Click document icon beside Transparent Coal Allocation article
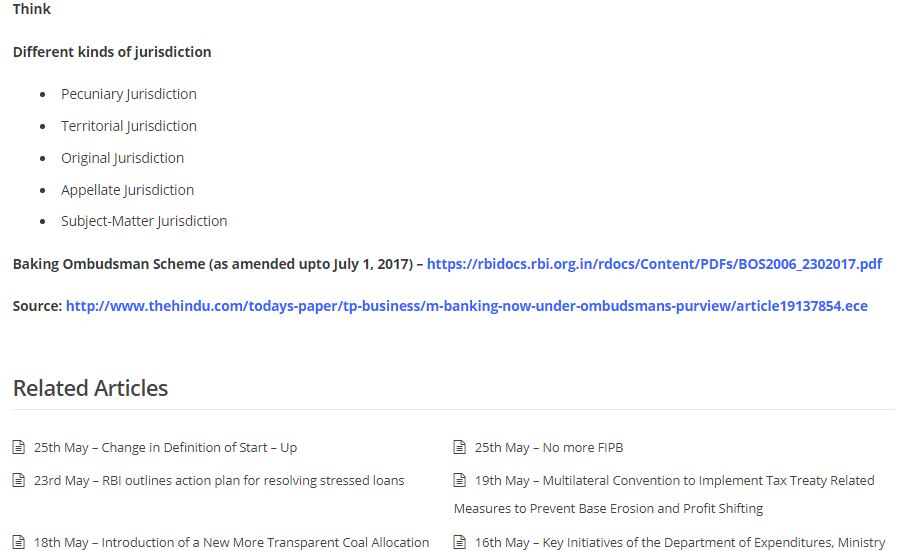This screenshot has height=551, width=906. pyautogui.click(x=18, y=542)
